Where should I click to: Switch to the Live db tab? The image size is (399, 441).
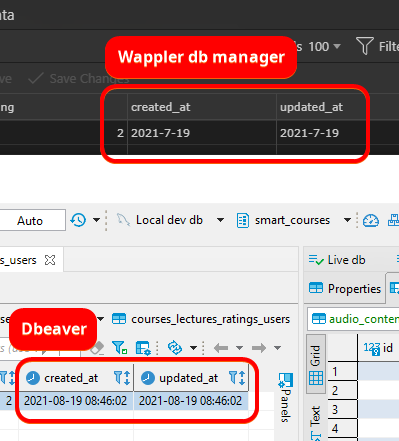pyautogui.click(x=337, y=260)
